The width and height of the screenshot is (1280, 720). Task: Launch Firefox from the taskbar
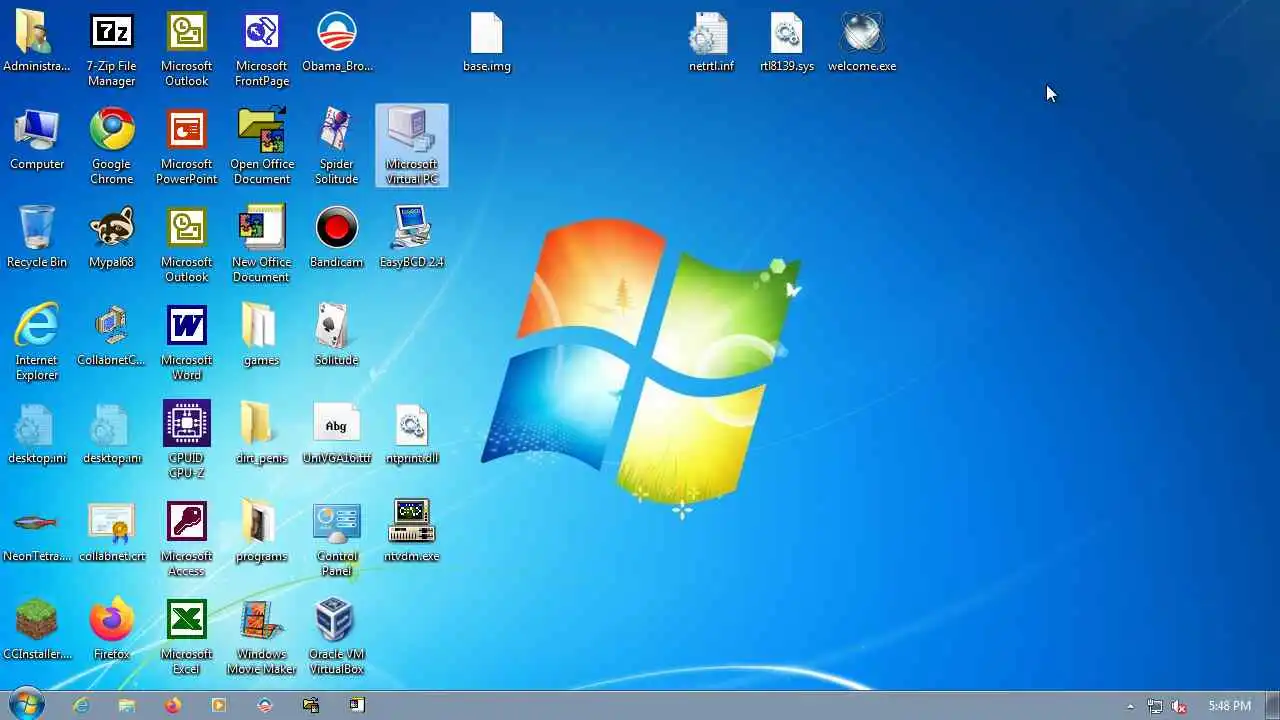coord(173,705)
